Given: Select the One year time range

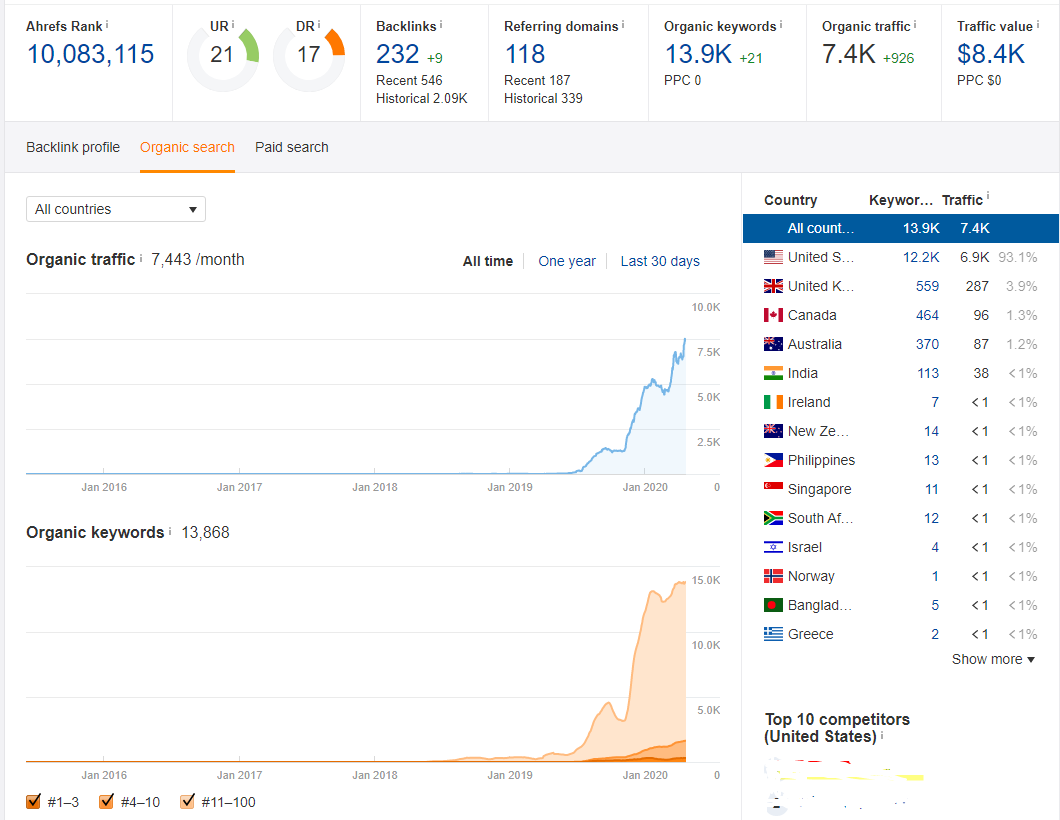Looking at the screenshot, I should coord(566,261).
